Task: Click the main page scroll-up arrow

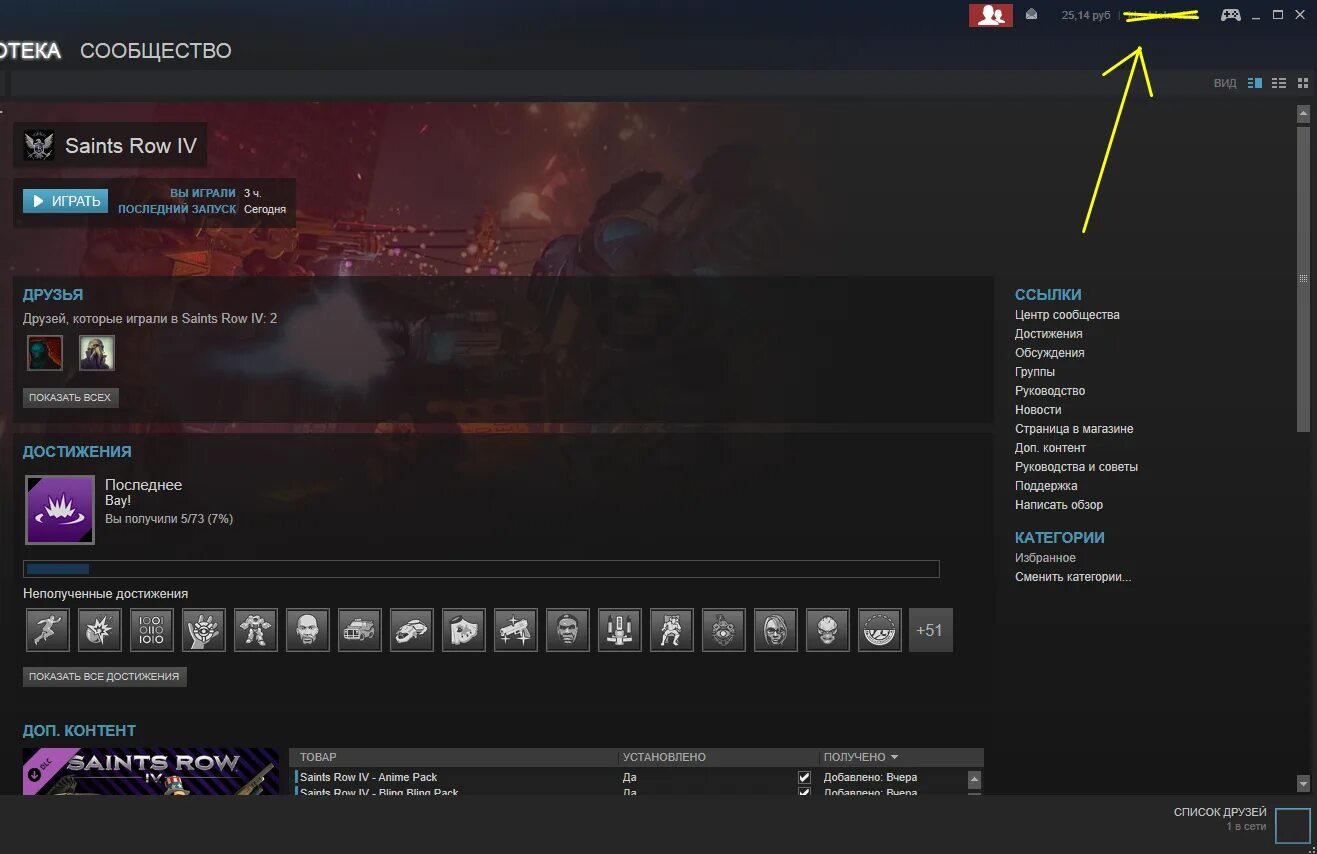Action: coord(1303,113)
